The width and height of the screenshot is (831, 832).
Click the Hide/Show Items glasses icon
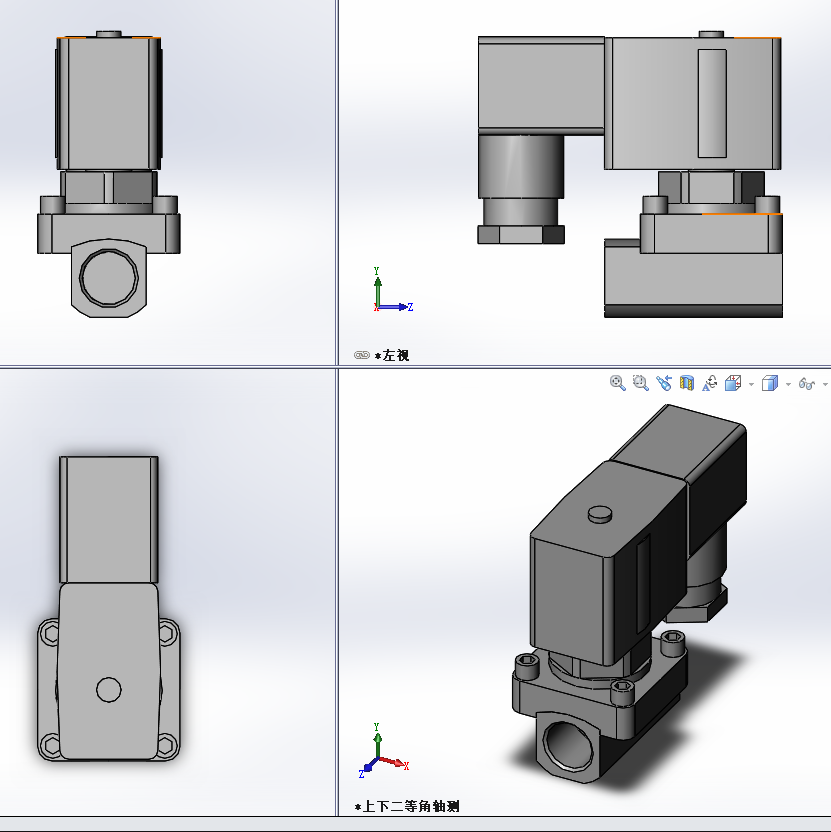(806, 384)
